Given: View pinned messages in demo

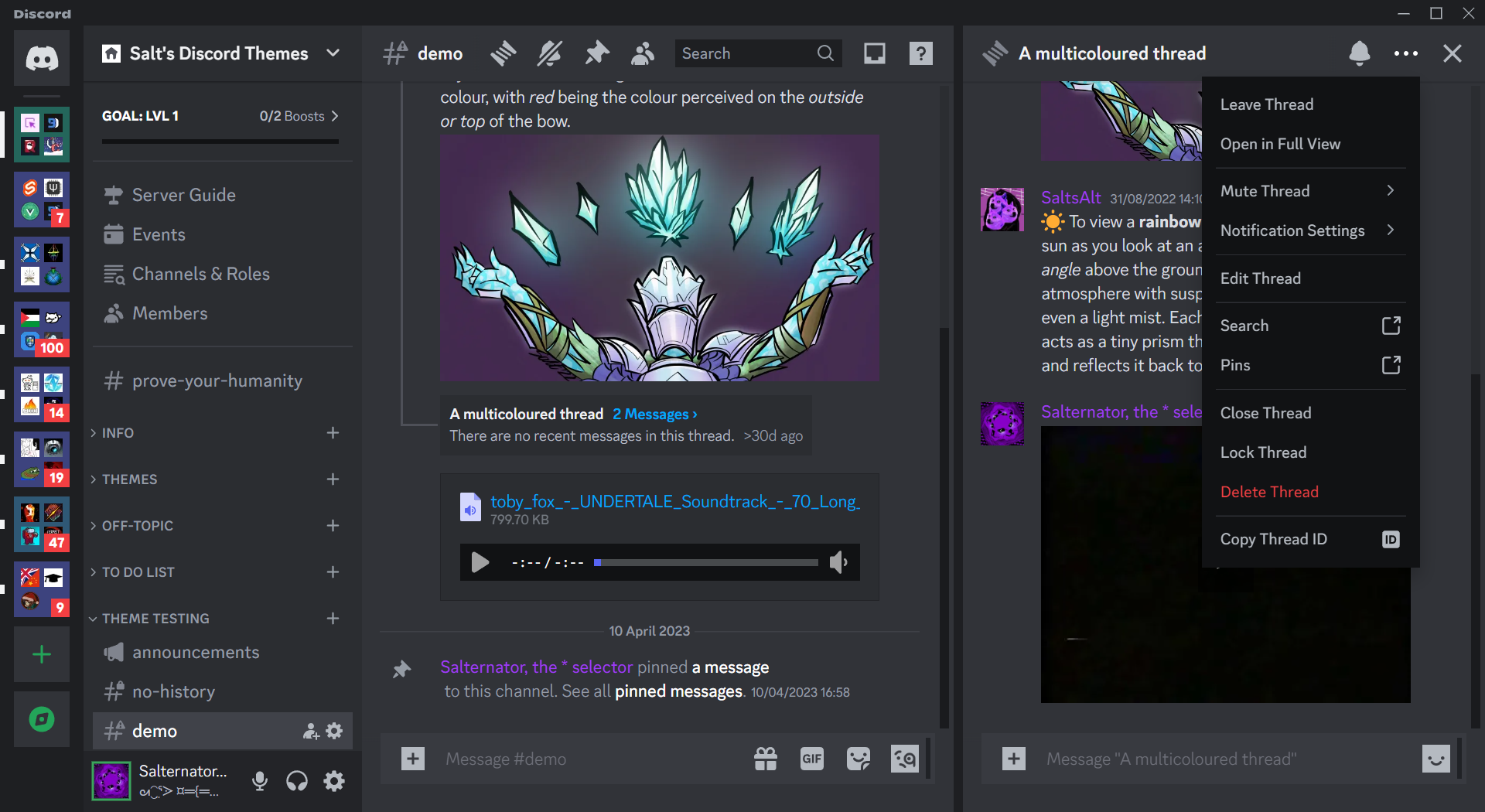Looking at the screenshot, I should coord(596,53).
